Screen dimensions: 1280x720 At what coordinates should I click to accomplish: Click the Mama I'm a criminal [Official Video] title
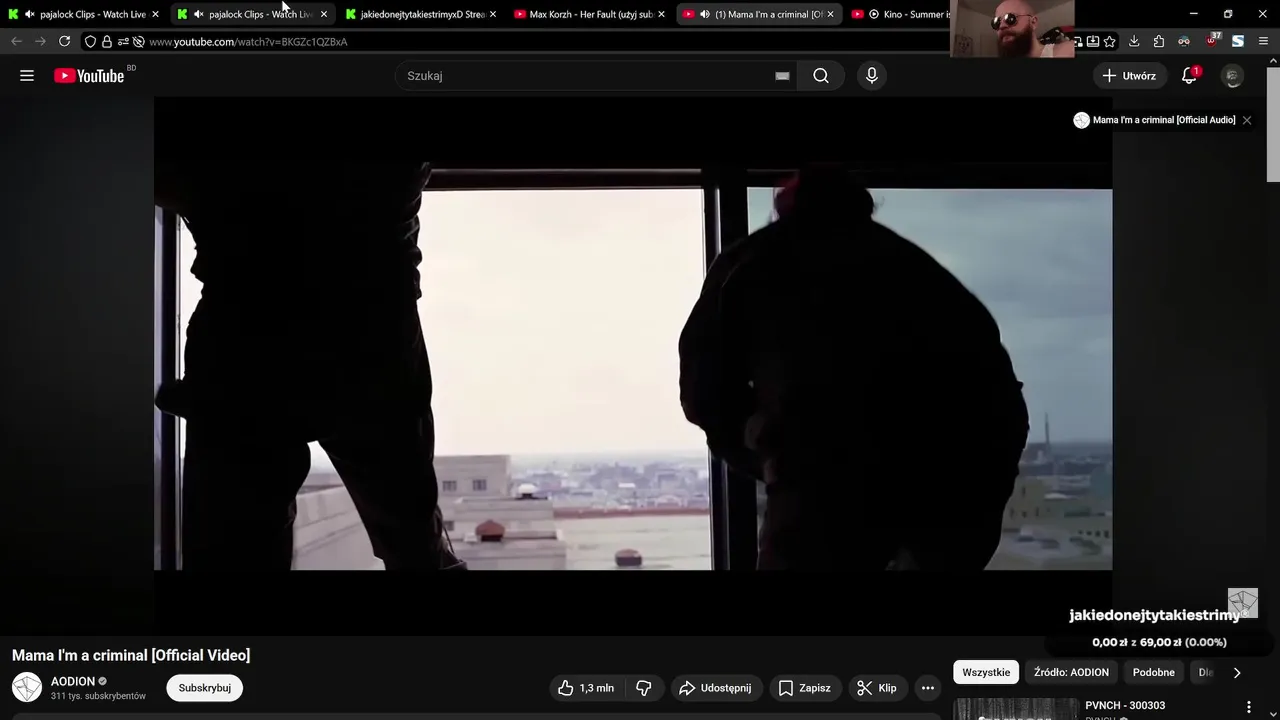[x=131, y=655]
